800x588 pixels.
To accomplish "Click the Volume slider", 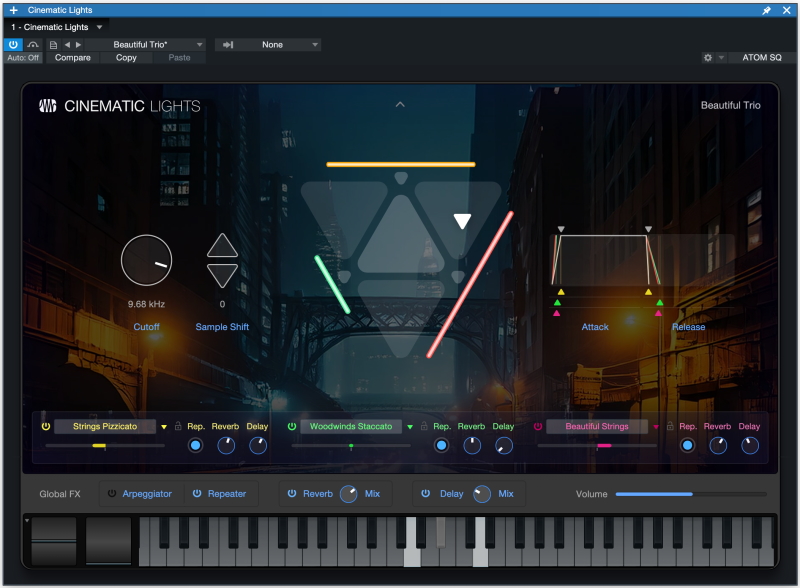I will [691, 494].
